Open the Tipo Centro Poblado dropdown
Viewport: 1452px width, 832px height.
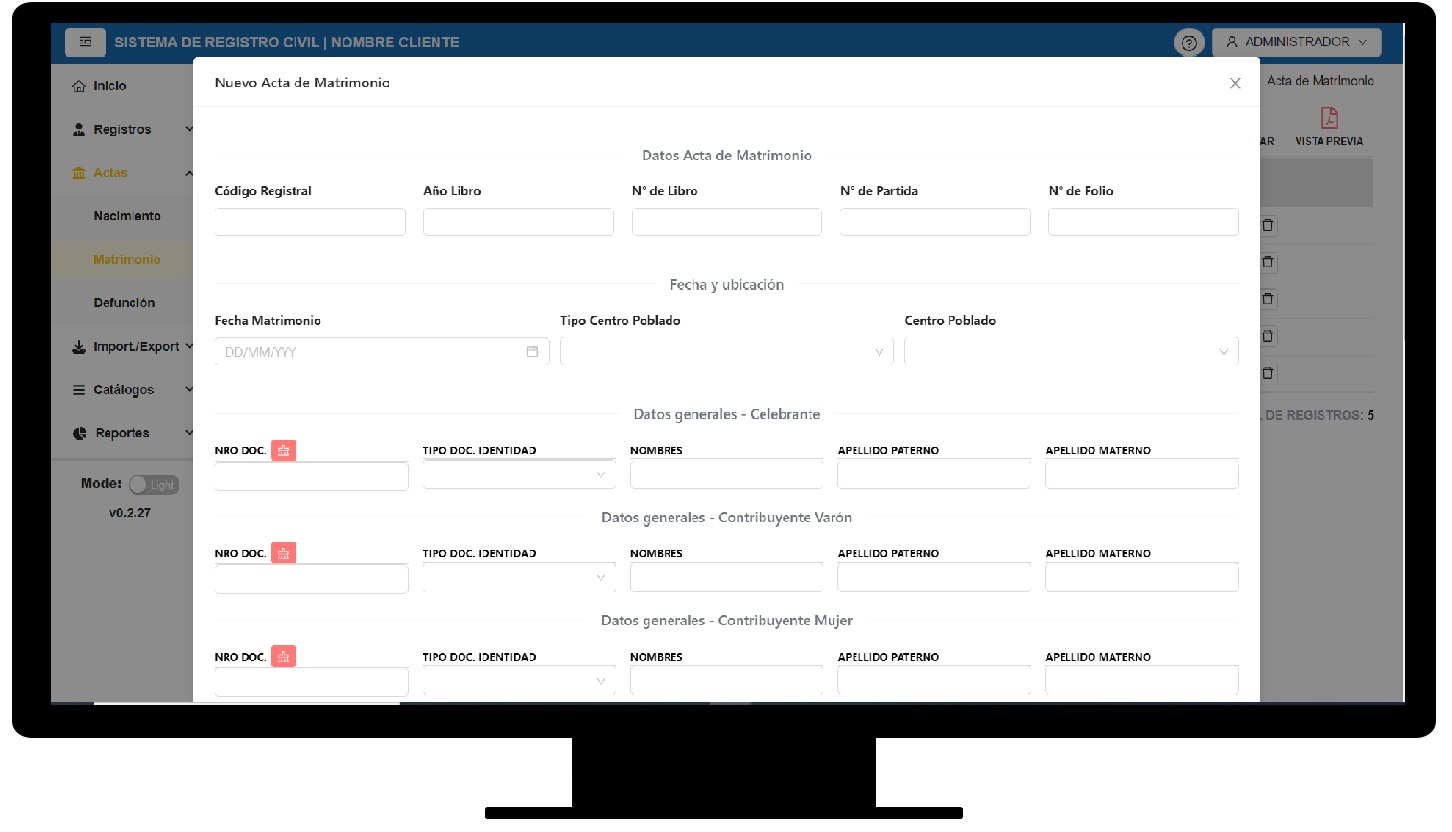coord(726,352)
